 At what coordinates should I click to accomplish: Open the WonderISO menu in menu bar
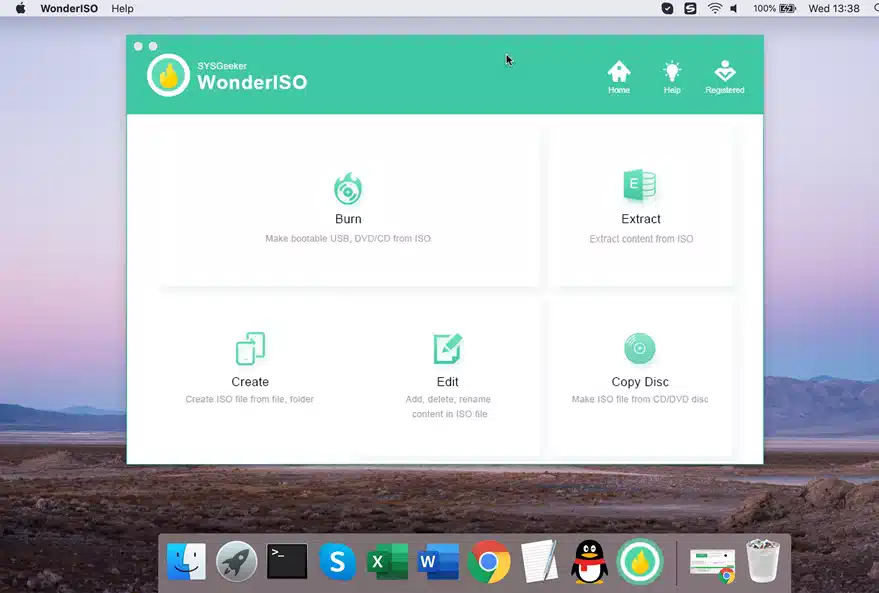(x=69, y=8)
